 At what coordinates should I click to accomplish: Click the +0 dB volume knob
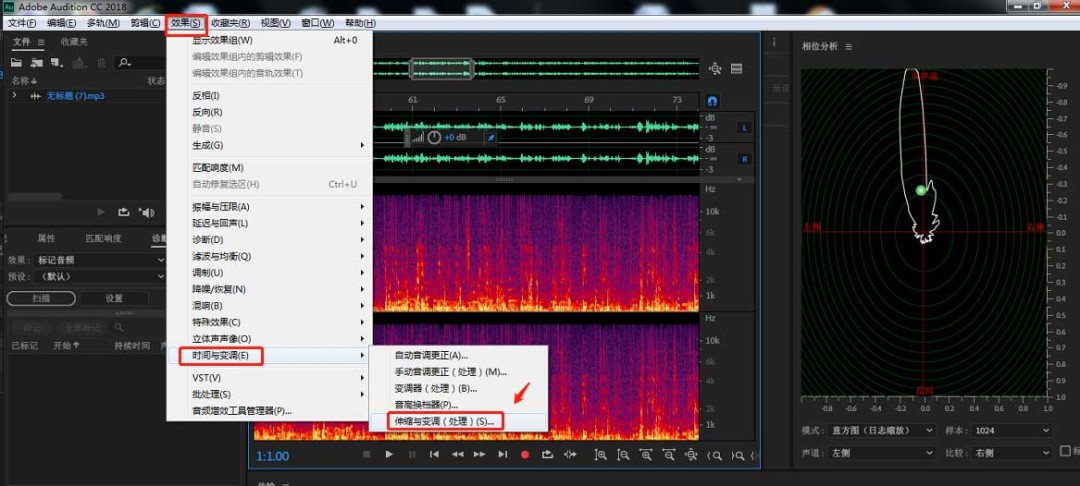[434, 137]
